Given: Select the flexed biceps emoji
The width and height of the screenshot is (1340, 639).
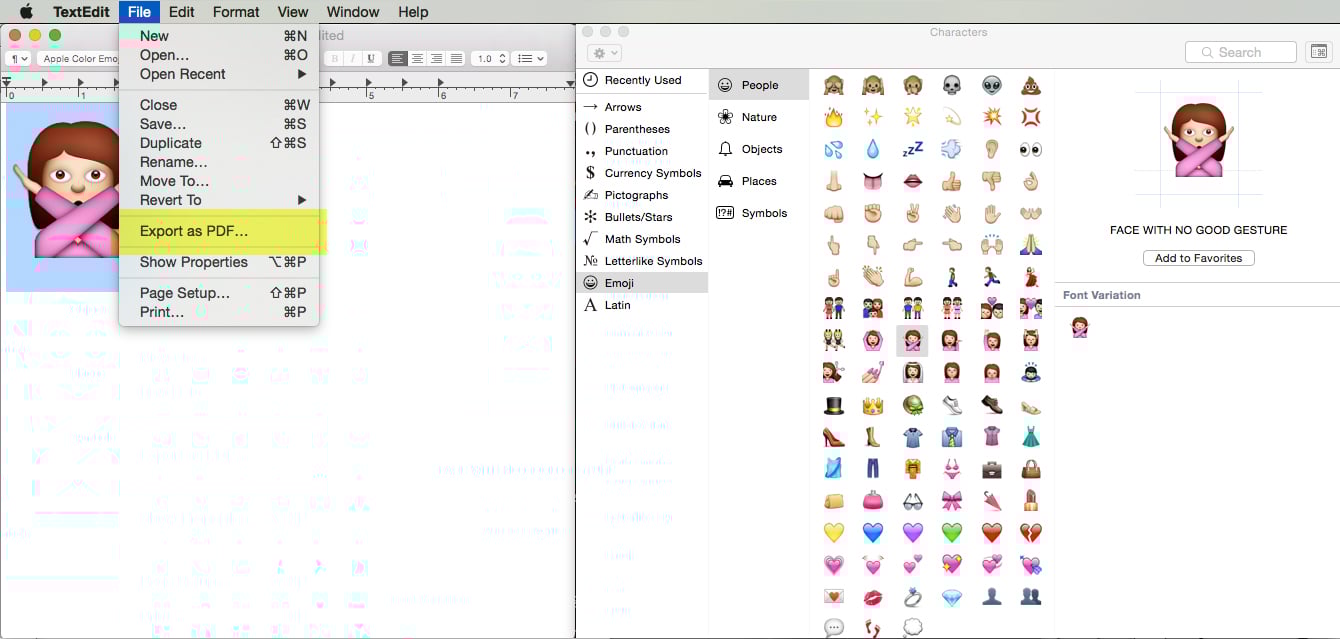Looking at the screenshot, I should 912,277.
